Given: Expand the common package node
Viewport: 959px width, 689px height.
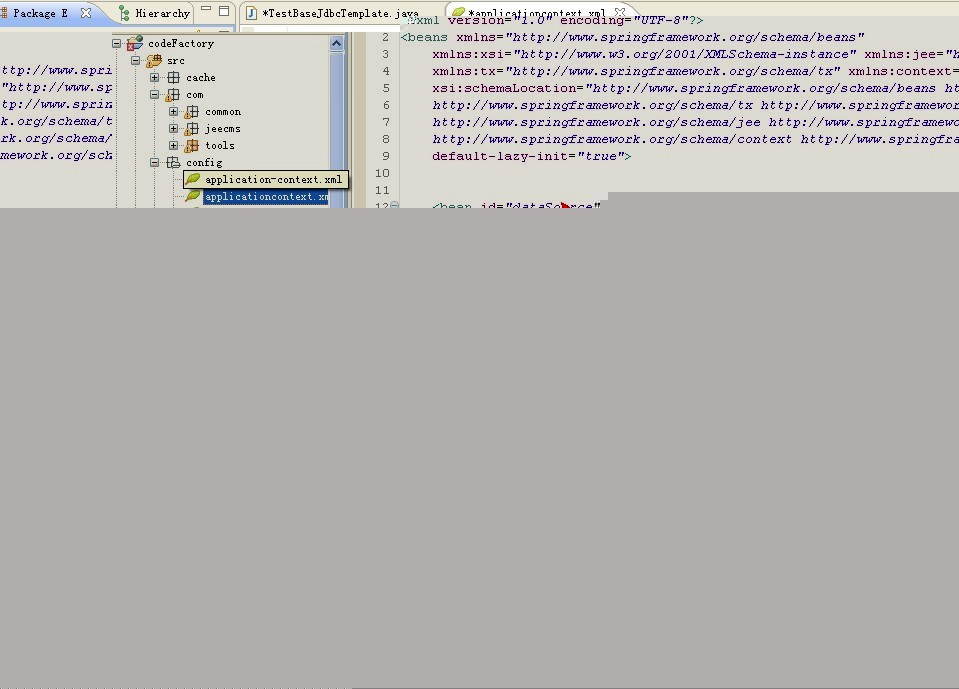Looking at the screenshot, I should click(x=174, y=112).
